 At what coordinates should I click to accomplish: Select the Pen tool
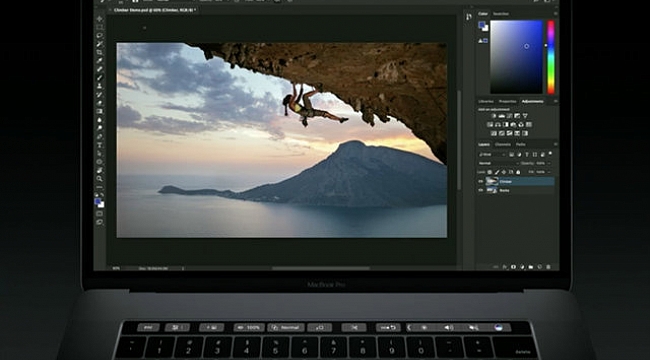99,136
